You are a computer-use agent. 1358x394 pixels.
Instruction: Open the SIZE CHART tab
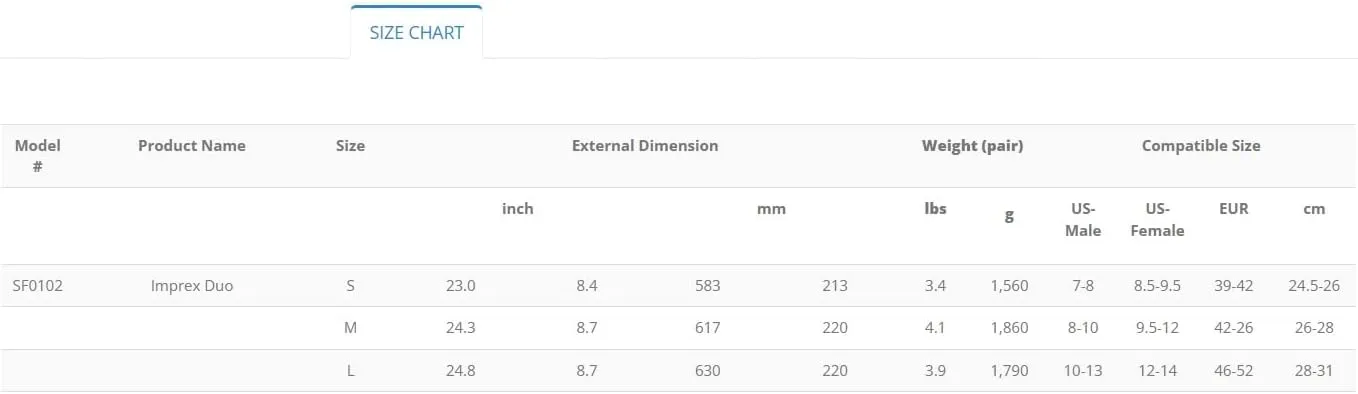click(416, 32)
